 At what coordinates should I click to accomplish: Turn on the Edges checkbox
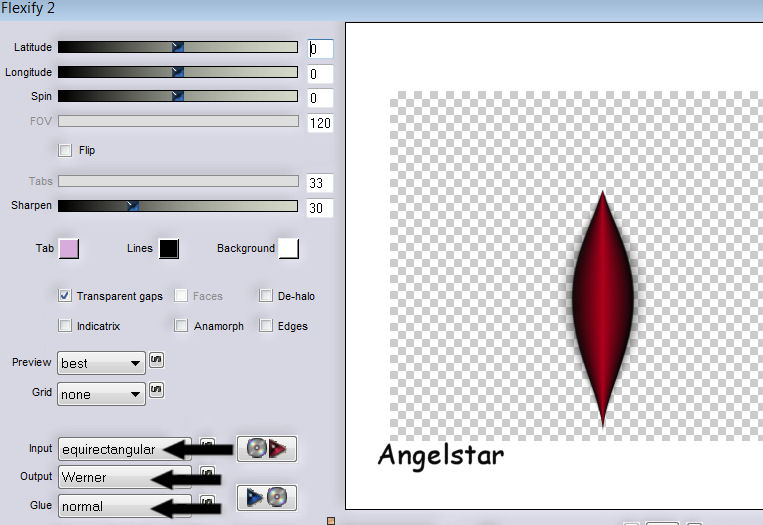tap(266, 326)
